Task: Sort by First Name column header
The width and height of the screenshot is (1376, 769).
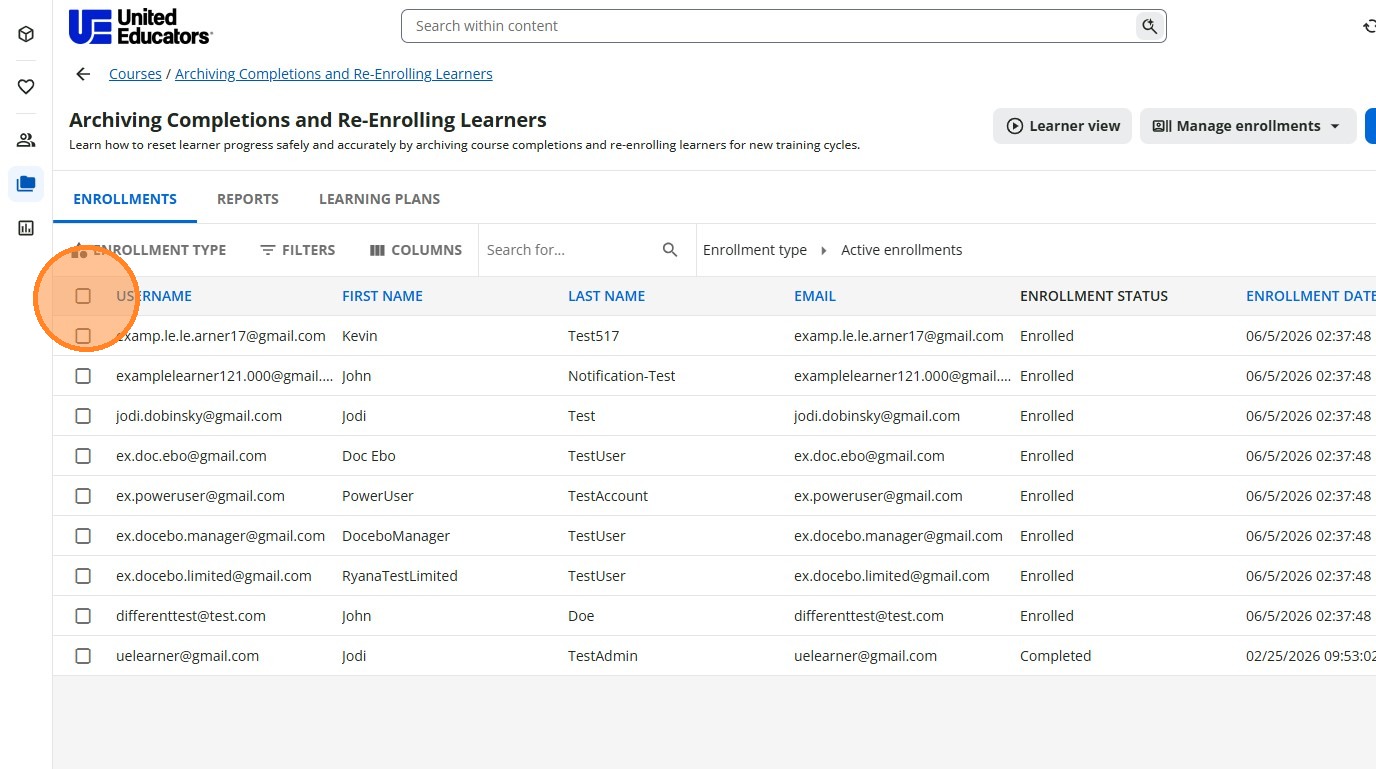Action: pyautogui.click(x=382, y=296)
